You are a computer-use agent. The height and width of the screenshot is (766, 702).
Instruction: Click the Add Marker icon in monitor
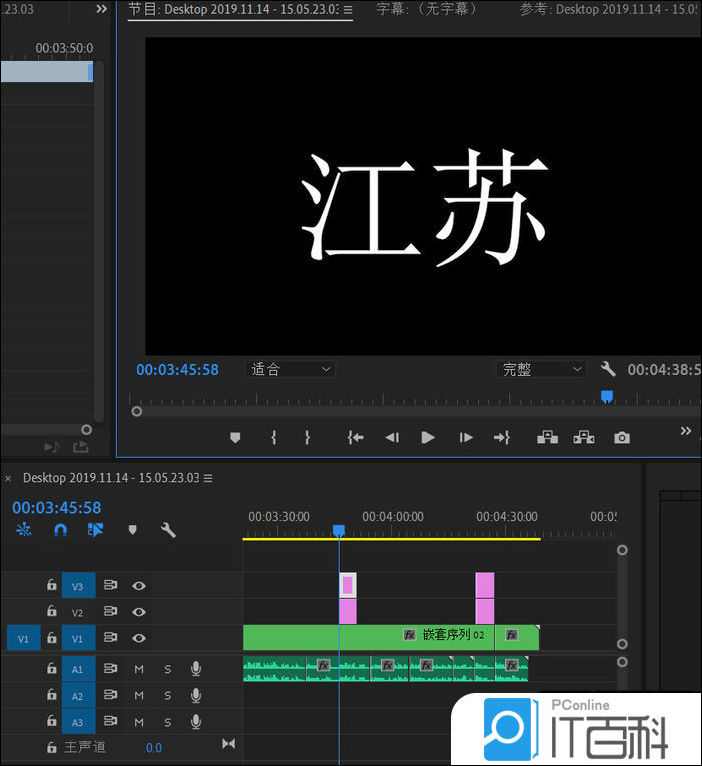tap(235, 437)
